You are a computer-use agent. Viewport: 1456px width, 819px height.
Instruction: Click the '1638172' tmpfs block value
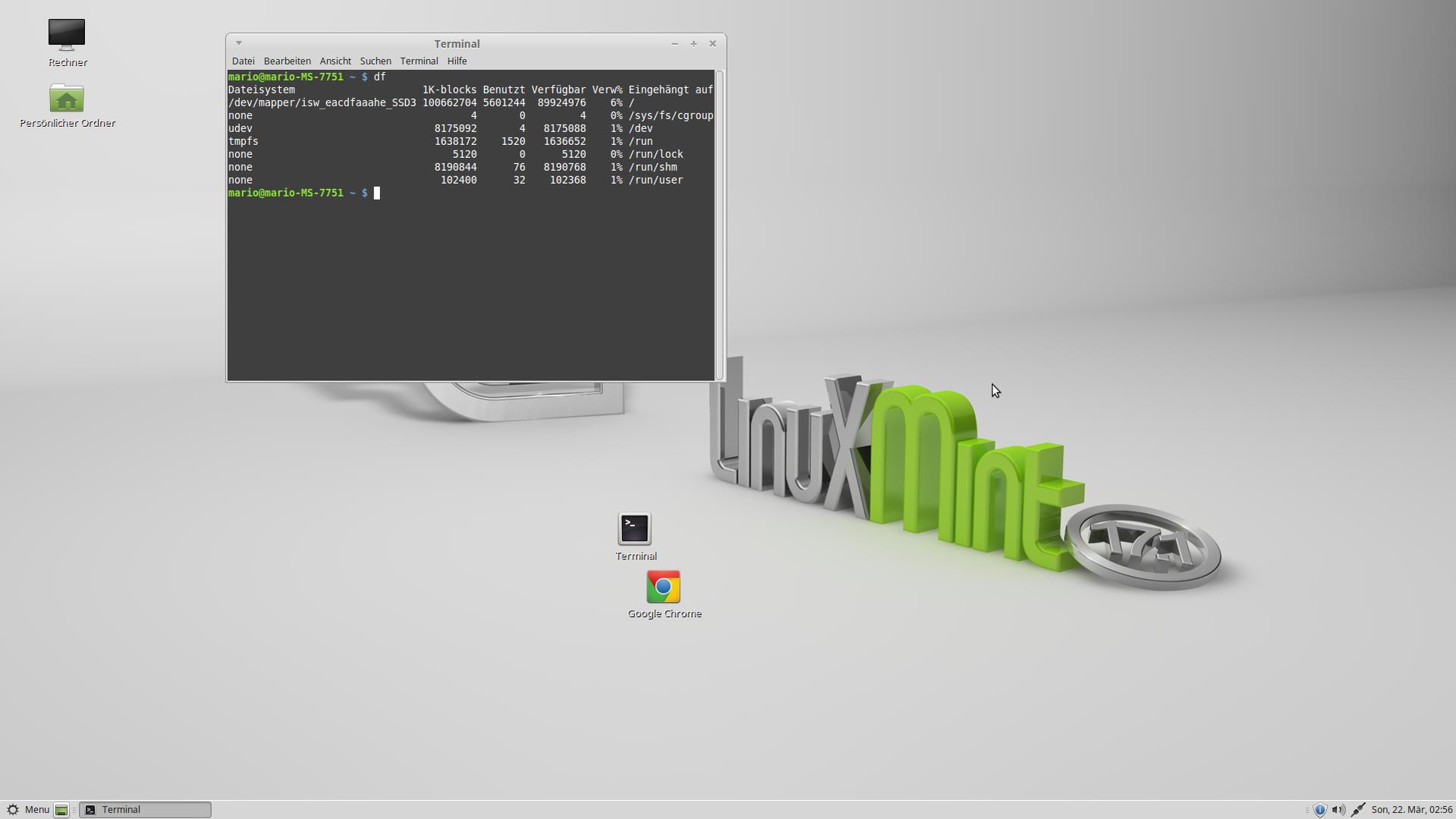(x=455, y=141)
